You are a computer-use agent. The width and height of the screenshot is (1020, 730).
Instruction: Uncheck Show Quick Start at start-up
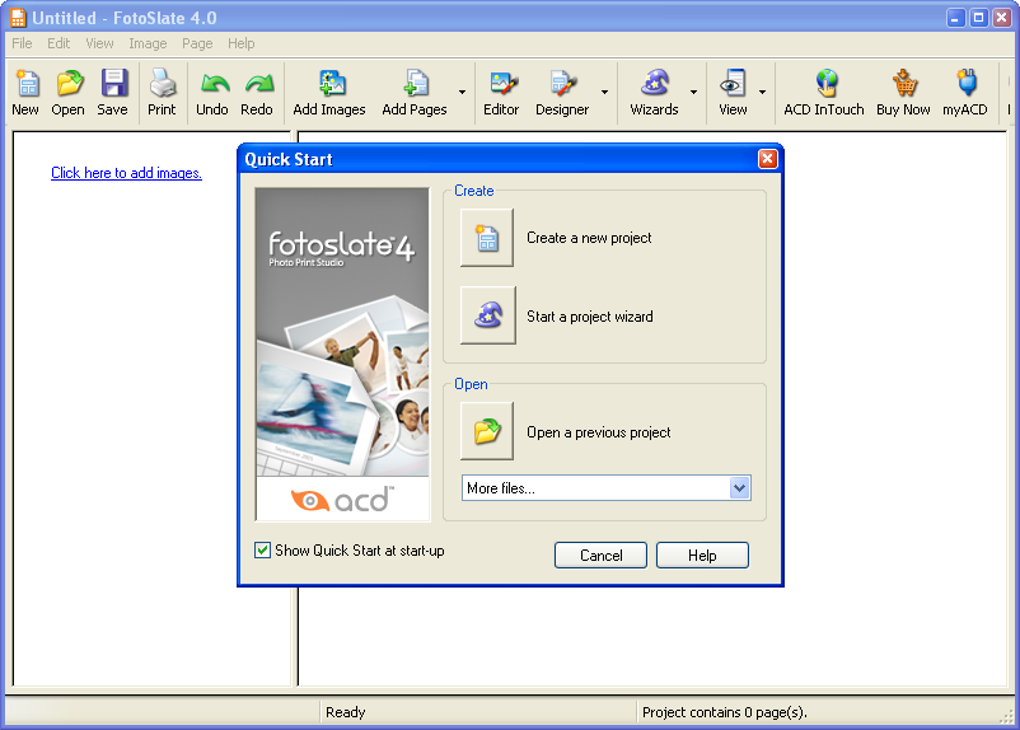[262, 550]
